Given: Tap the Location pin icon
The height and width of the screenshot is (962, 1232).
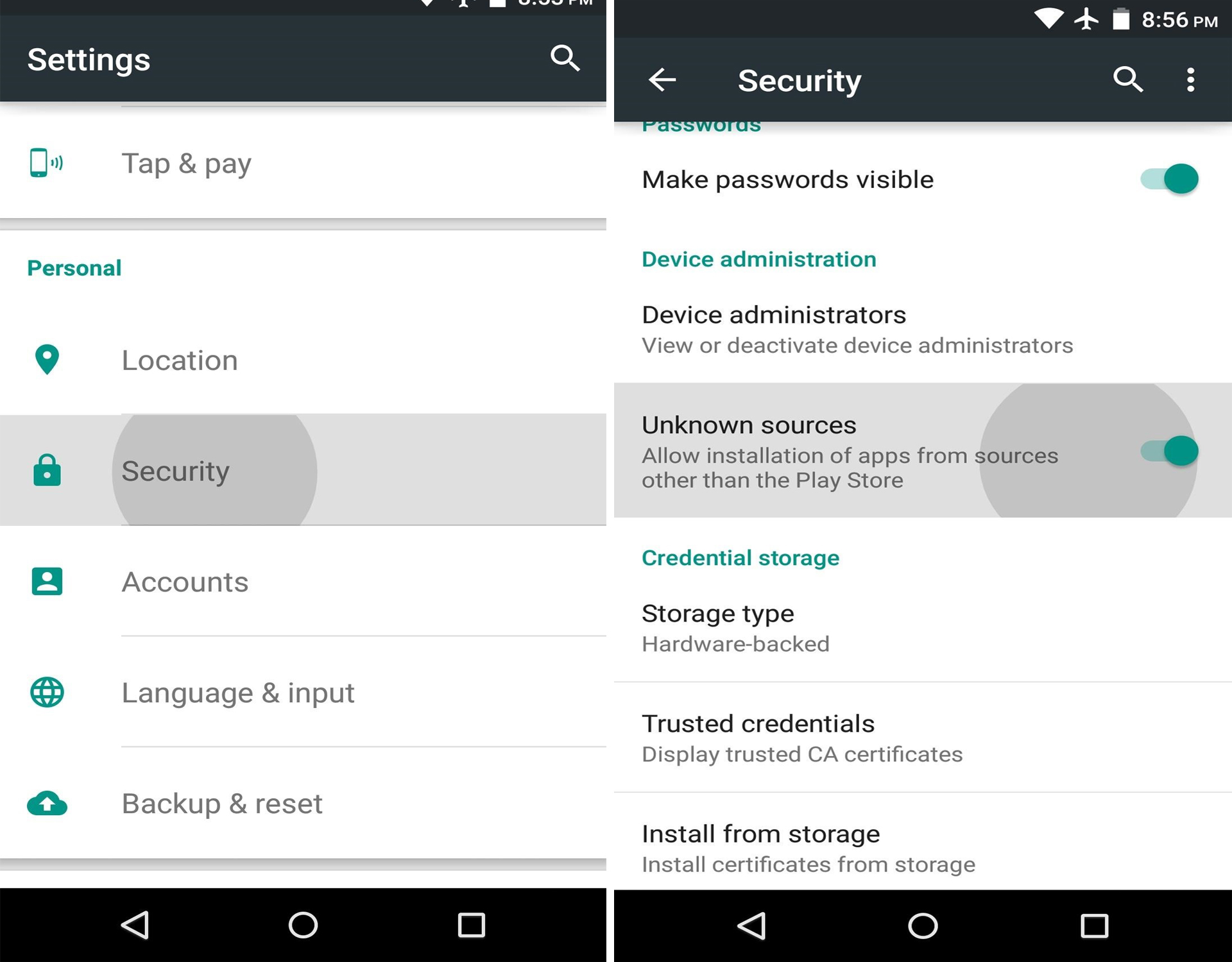Looking at the screenshot, I should (47, 358).
